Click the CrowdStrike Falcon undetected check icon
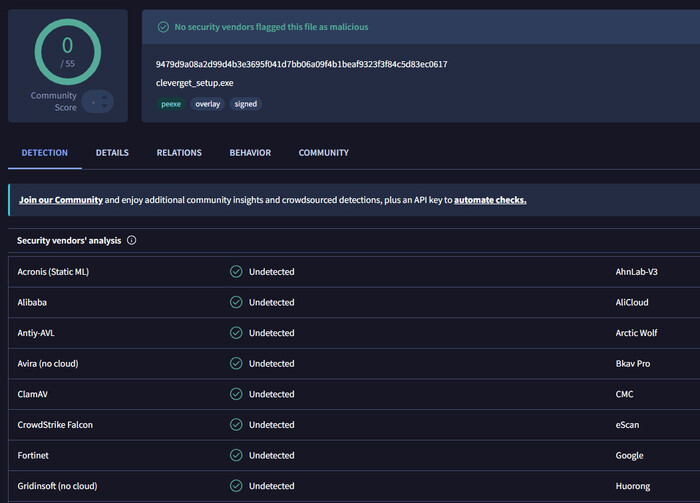700x503 pixels. pos(236,424)
